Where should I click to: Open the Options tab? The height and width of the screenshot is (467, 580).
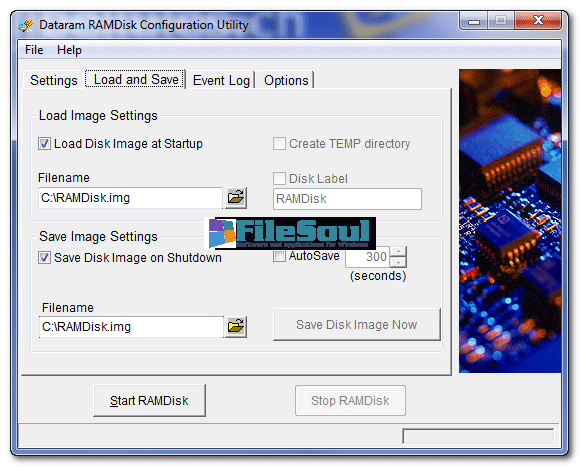coord(286,80)
